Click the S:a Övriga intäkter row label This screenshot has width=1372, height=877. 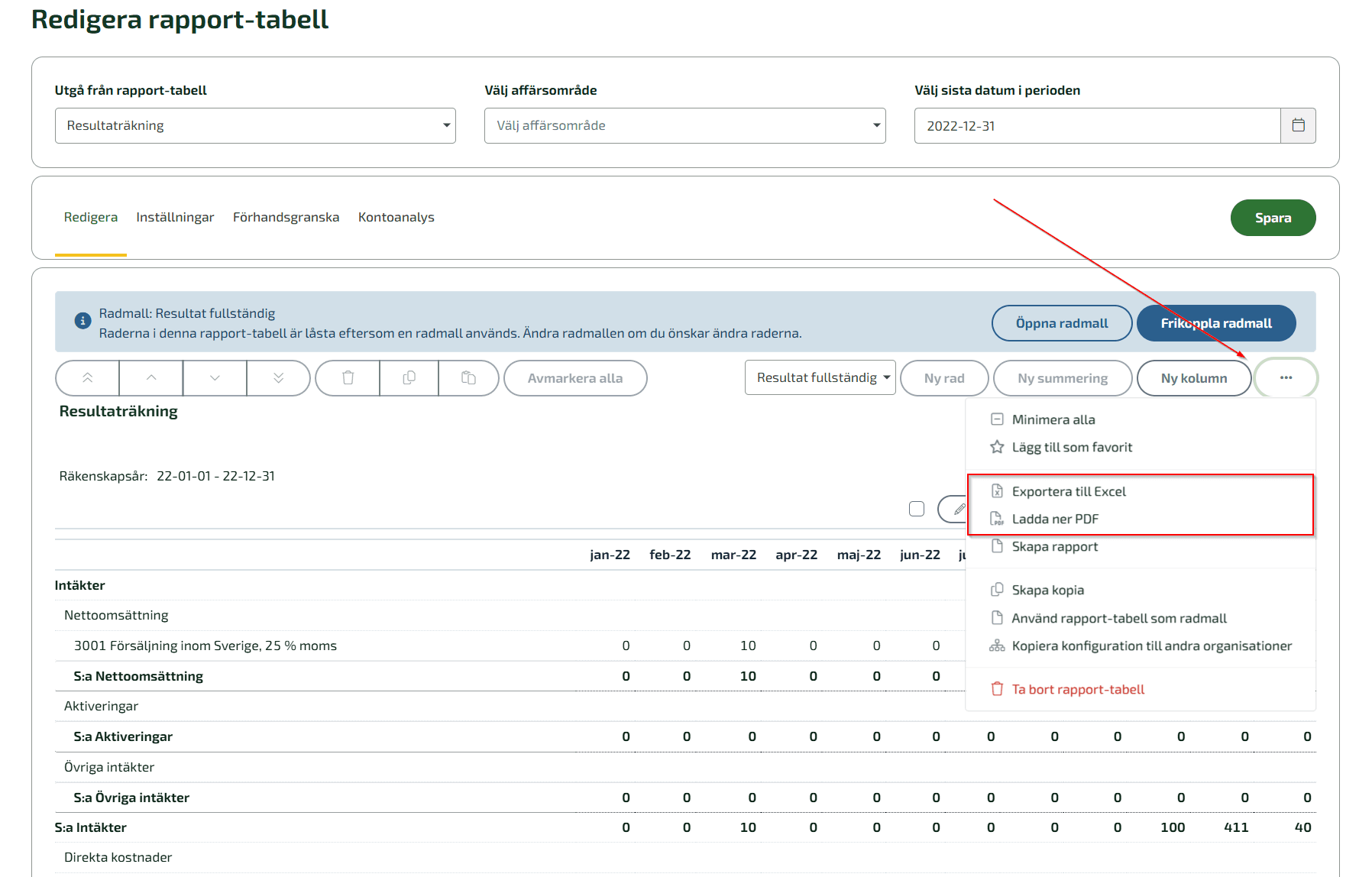point(131,798)
